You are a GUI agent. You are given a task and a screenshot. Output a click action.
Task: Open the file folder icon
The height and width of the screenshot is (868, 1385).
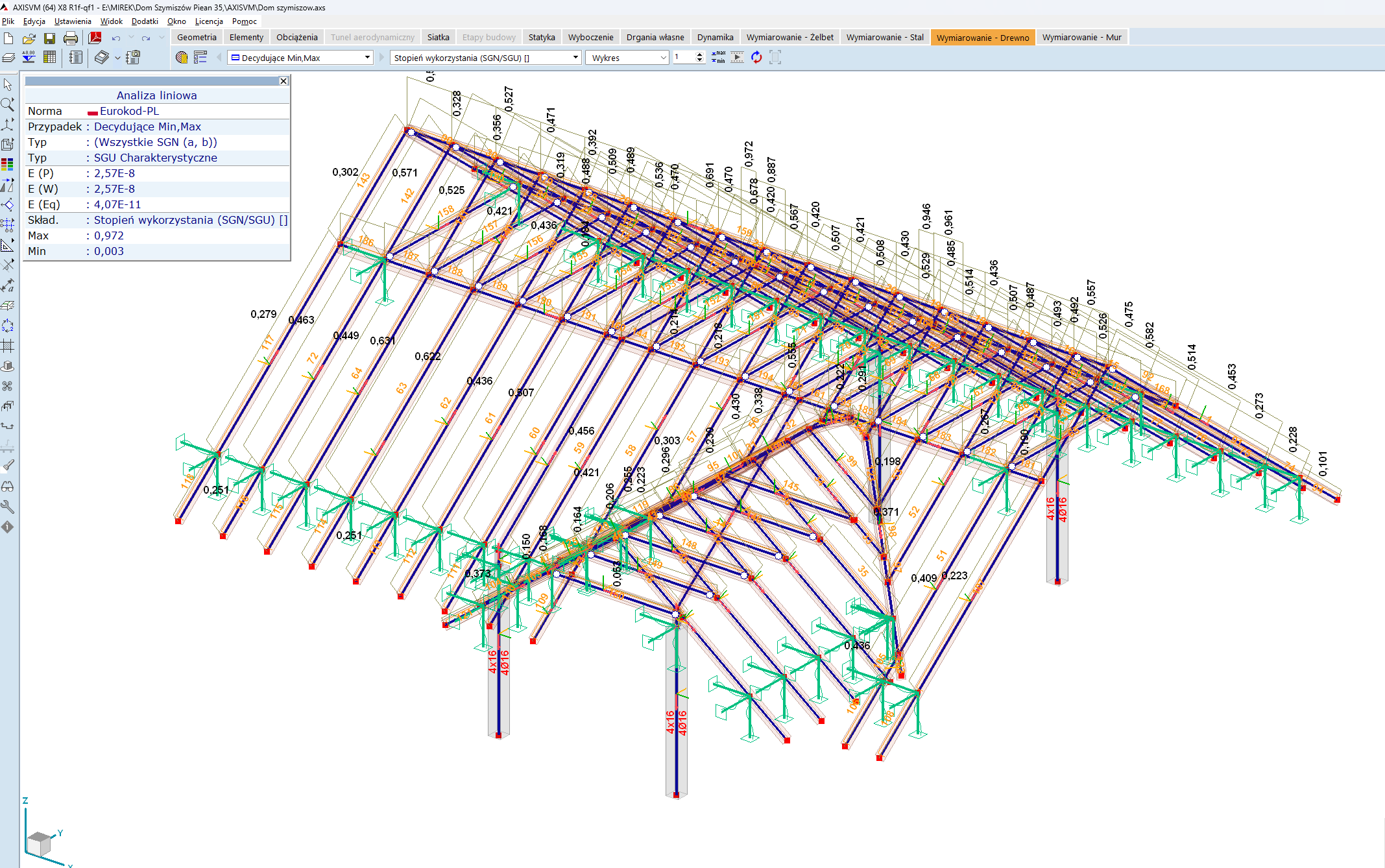click(x=29, y=38)
